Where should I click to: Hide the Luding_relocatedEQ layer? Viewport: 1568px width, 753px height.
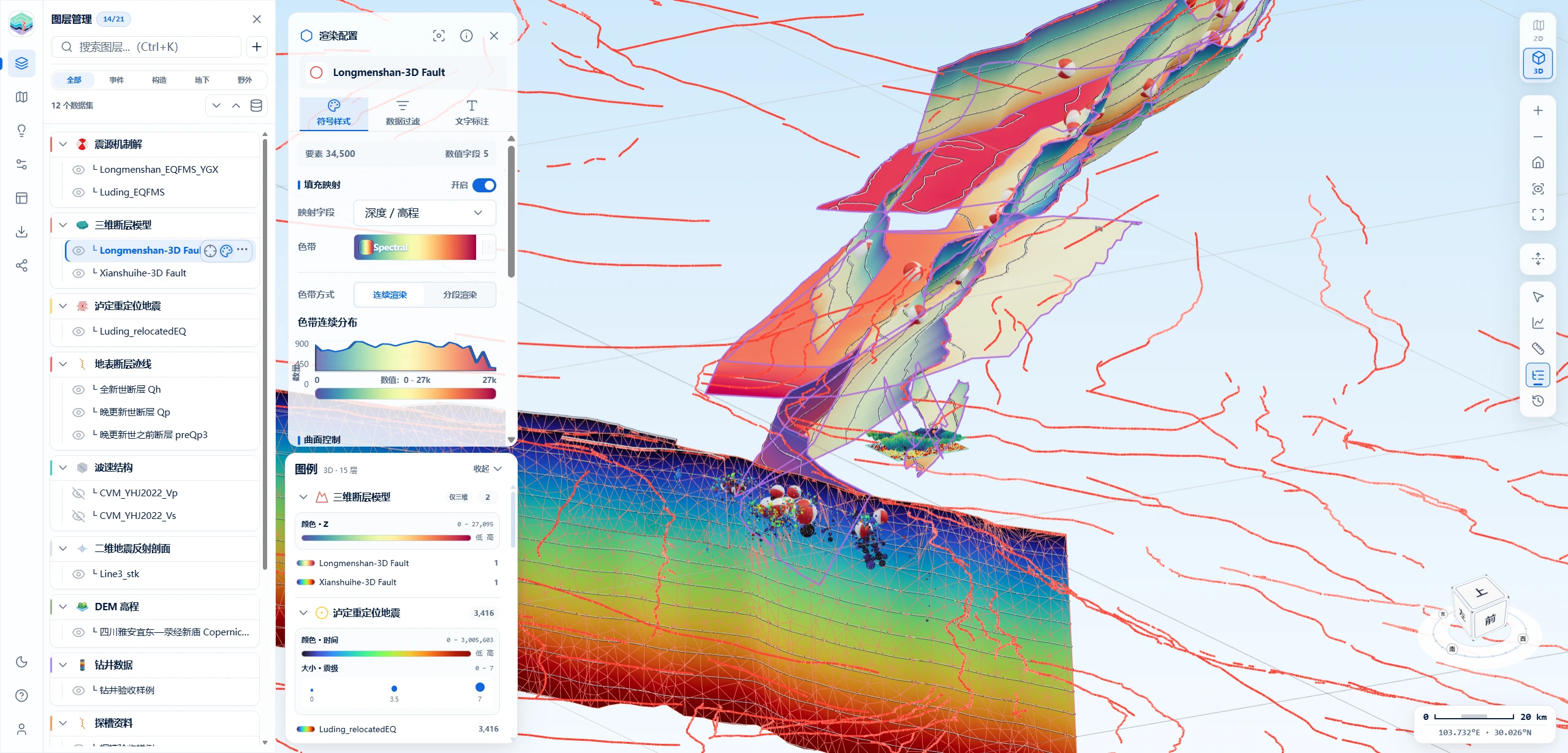pos(78,331)
